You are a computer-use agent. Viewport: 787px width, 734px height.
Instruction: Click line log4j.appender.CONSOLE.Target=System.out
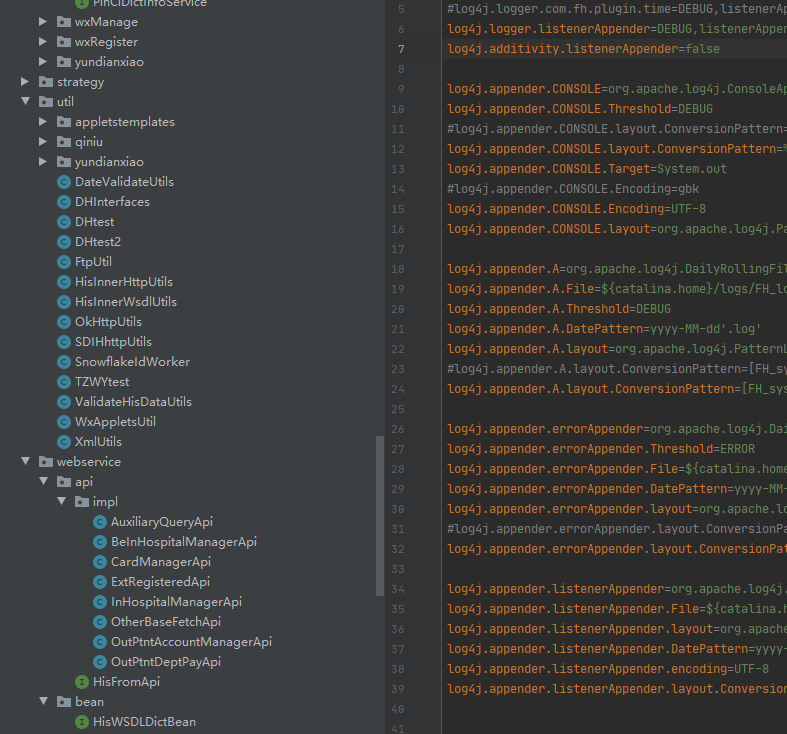(x=587, y=169)
